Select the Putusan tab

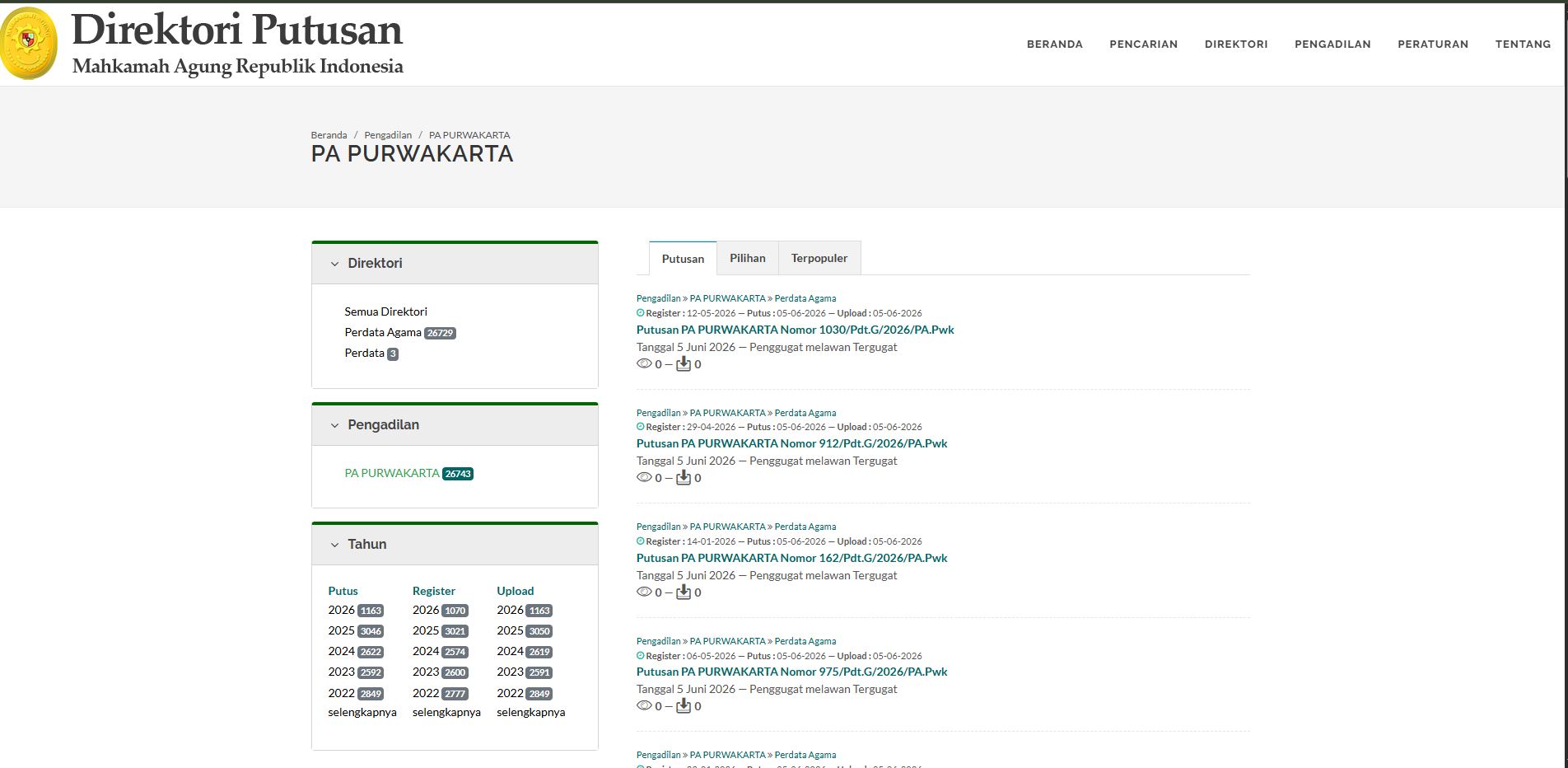[x=684, y=259]
